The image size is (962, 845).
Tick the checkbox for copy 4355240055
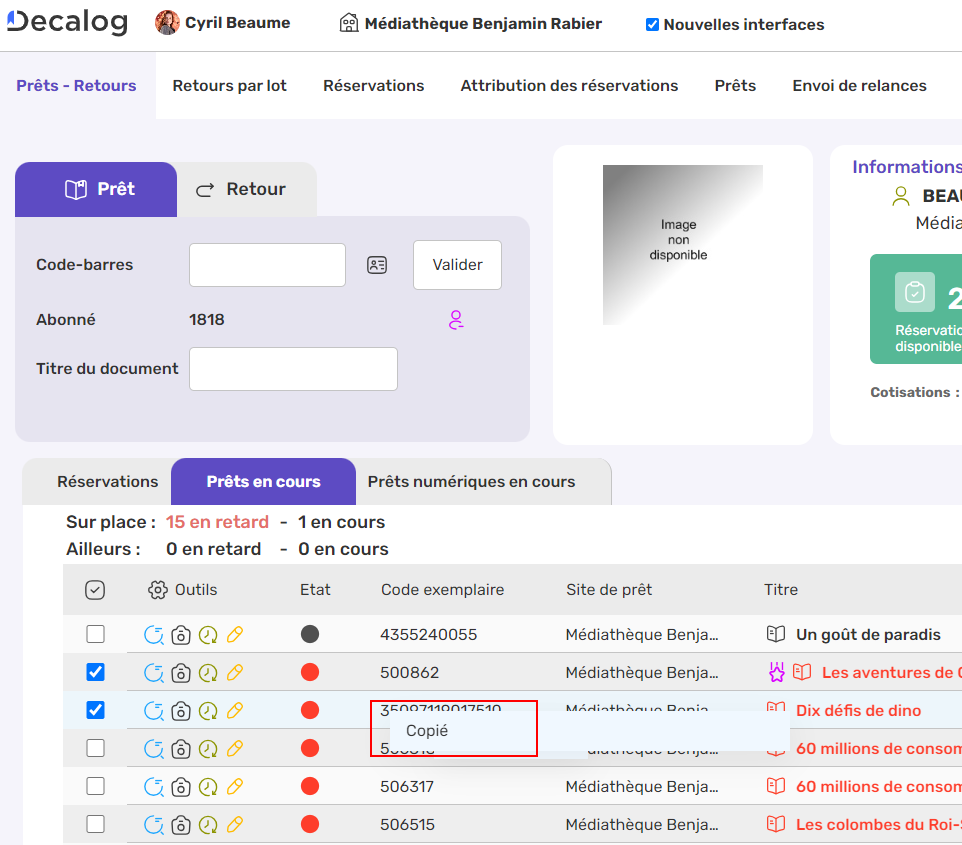[x=95, y=634]
